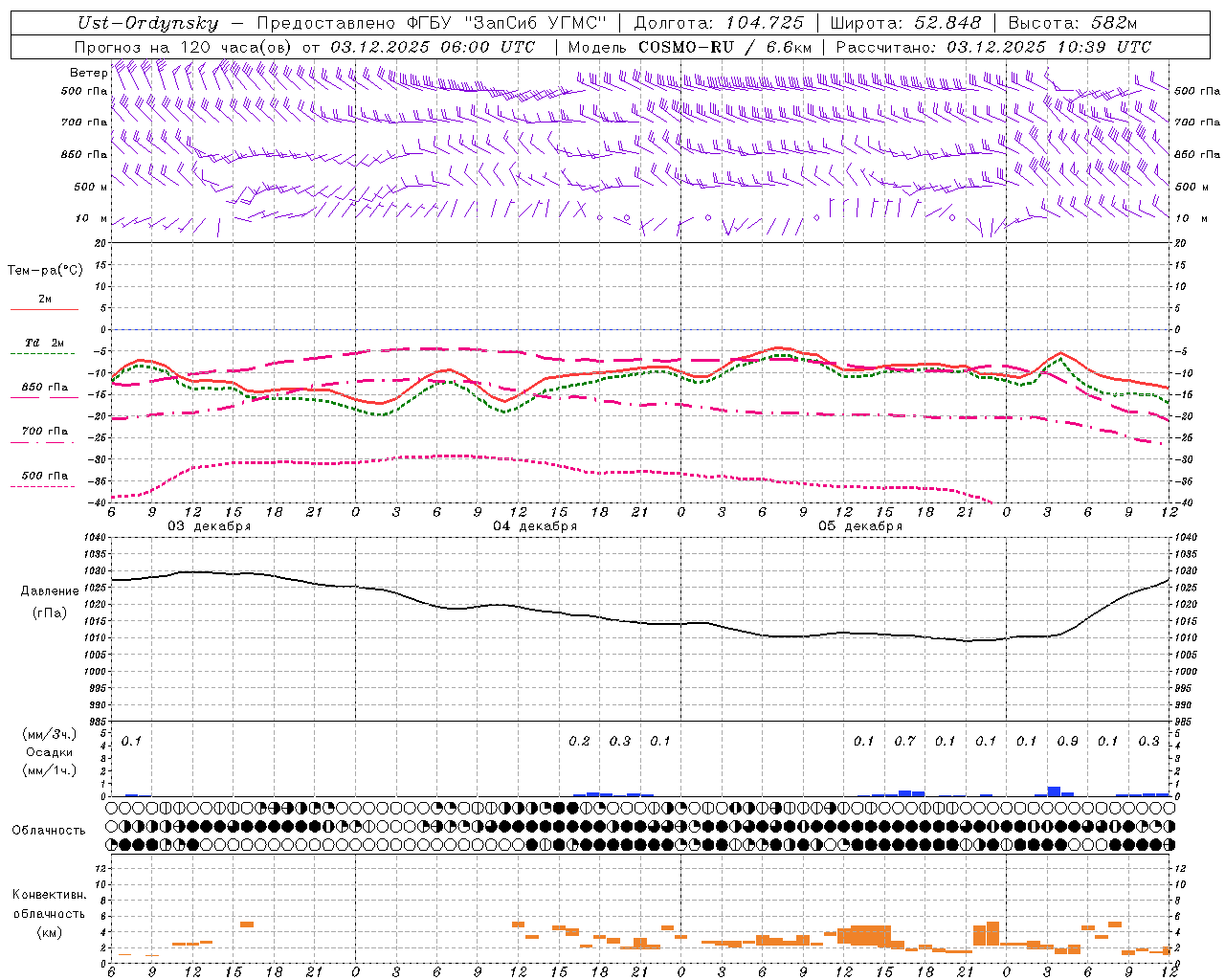The image size is (1225, 980).
Task: Click the '0.7' precipitation amount value
Action: pos(904,742)
